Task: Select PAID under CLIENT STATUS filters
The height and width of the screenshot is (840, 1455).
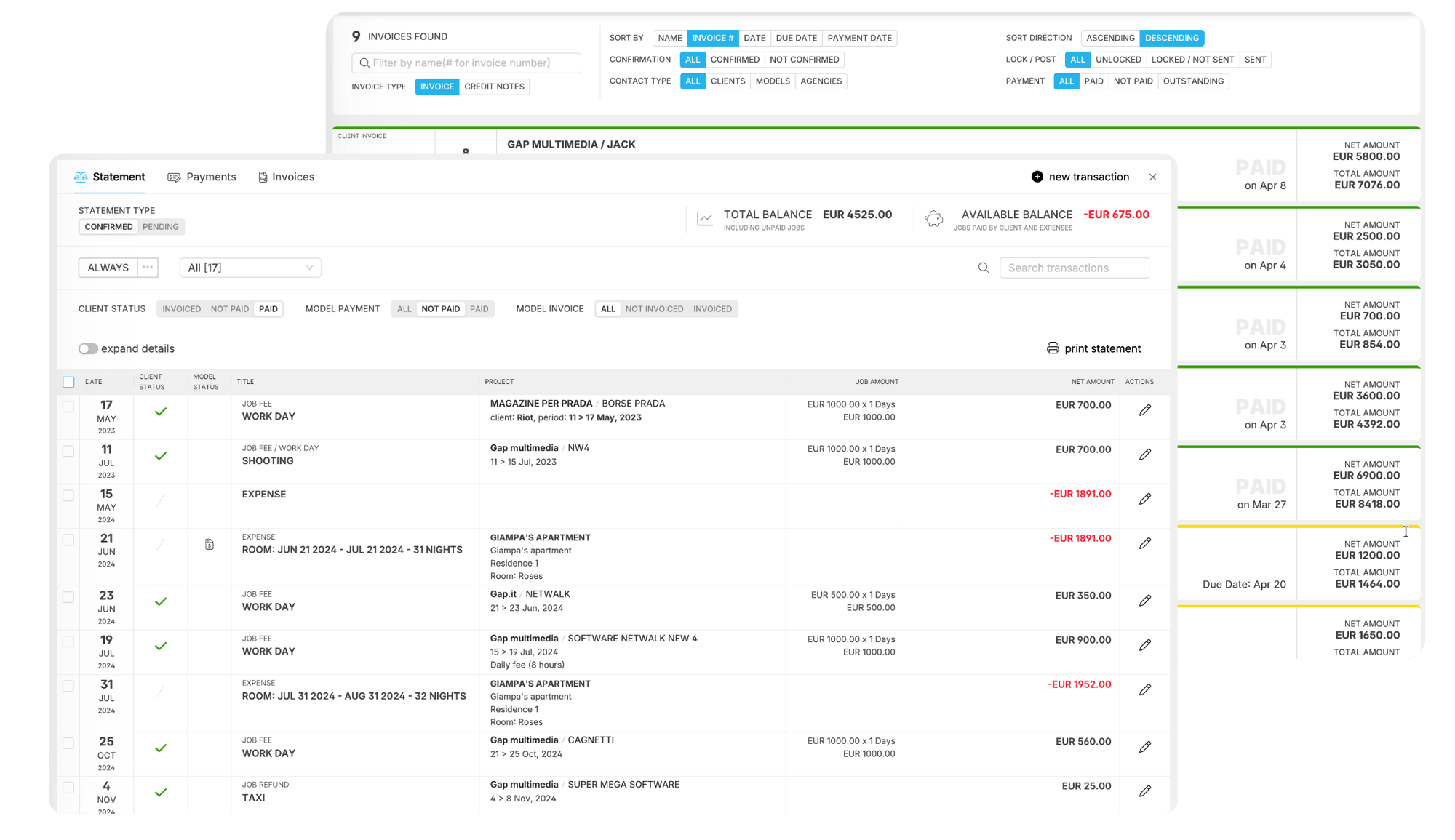Action: 268,308
